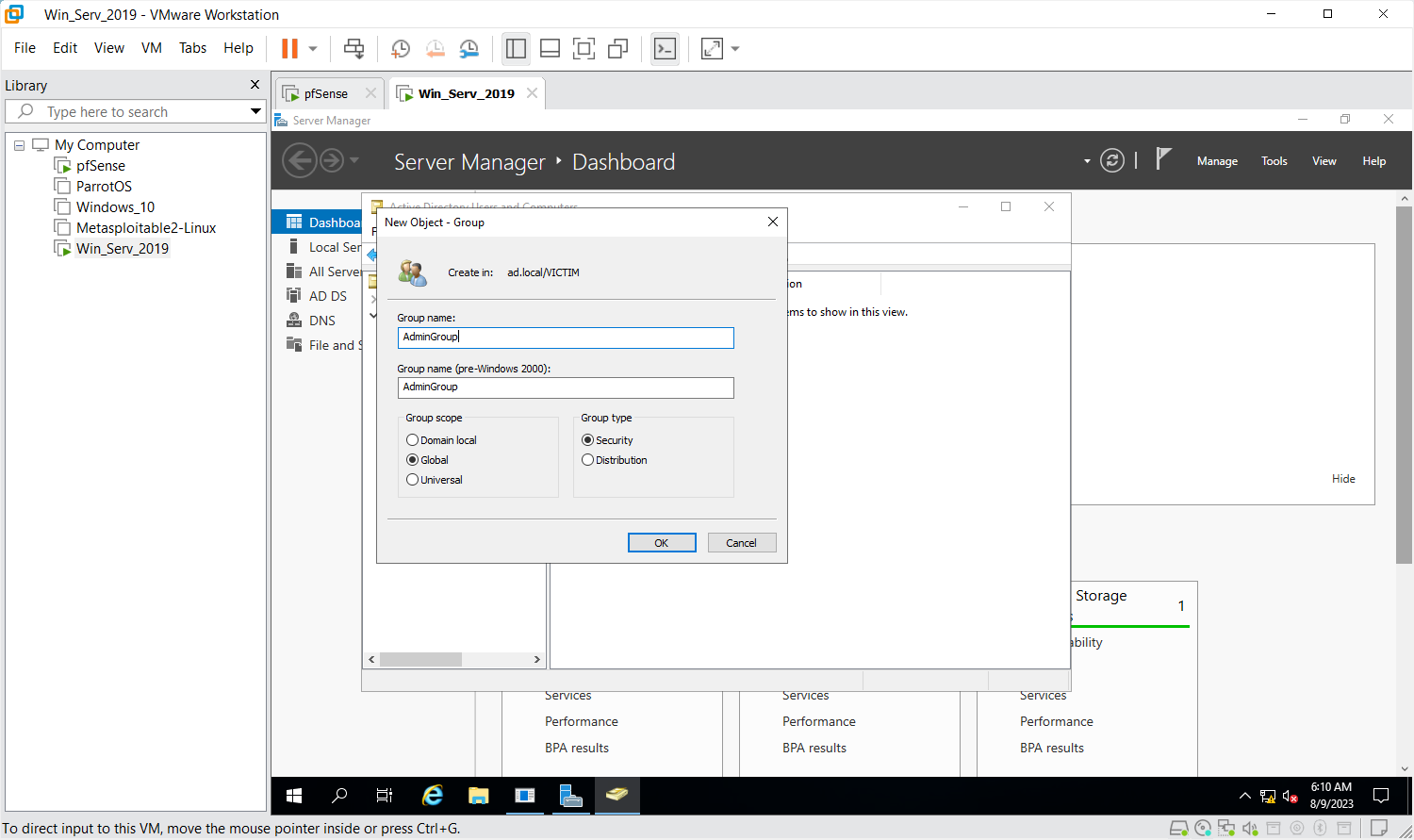This screenshot has height=840, width=1414.
Task: Select Universal group scope
Action: click(413, 480)
